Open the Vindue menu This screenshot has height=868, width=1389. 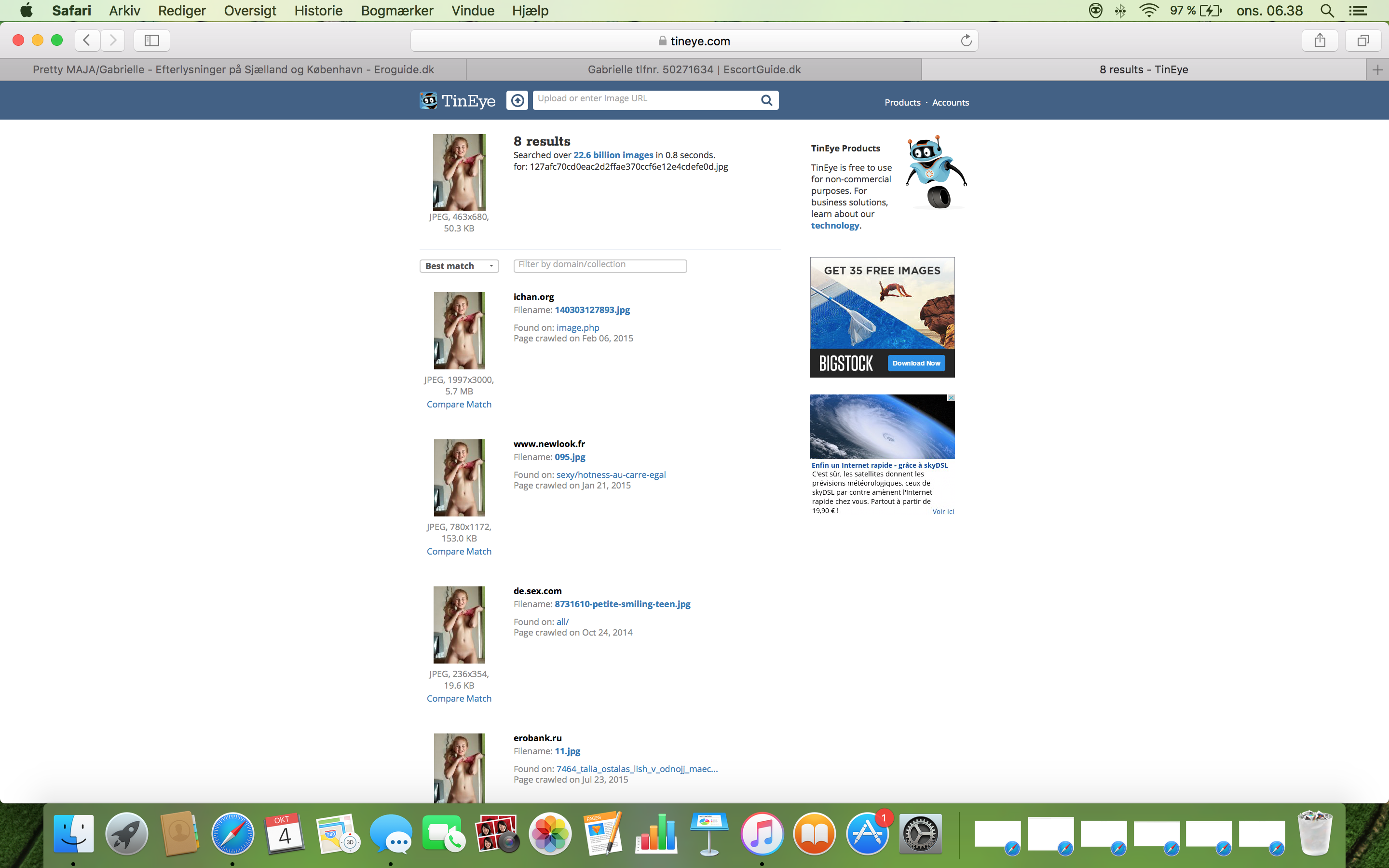pyautogui.click(x=473, y=10)
